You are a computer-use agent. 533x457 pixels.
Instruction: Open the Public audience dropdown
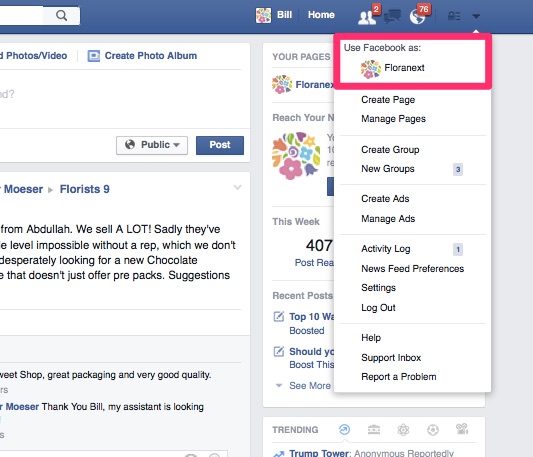point(152,145)
